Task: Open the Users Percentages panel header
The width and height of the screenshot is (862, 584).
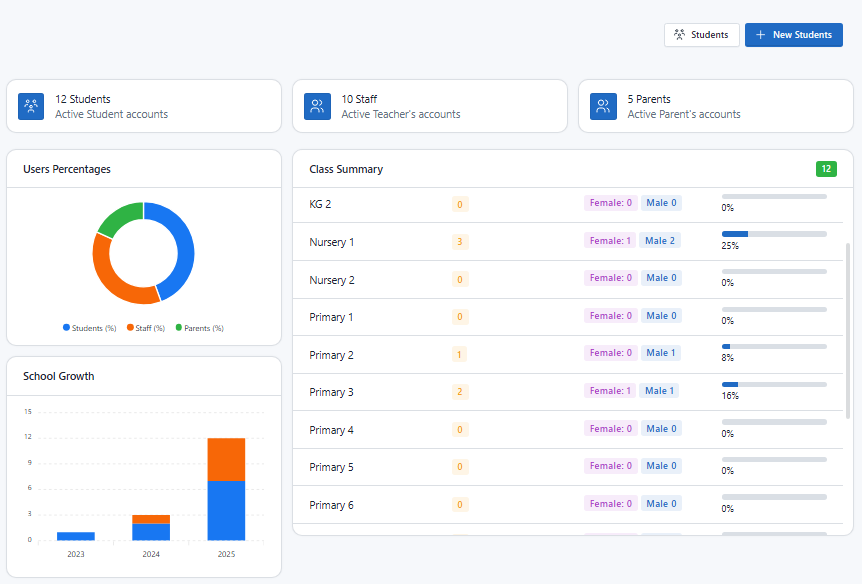Action: pyautogui.click(x=65, y=169)
